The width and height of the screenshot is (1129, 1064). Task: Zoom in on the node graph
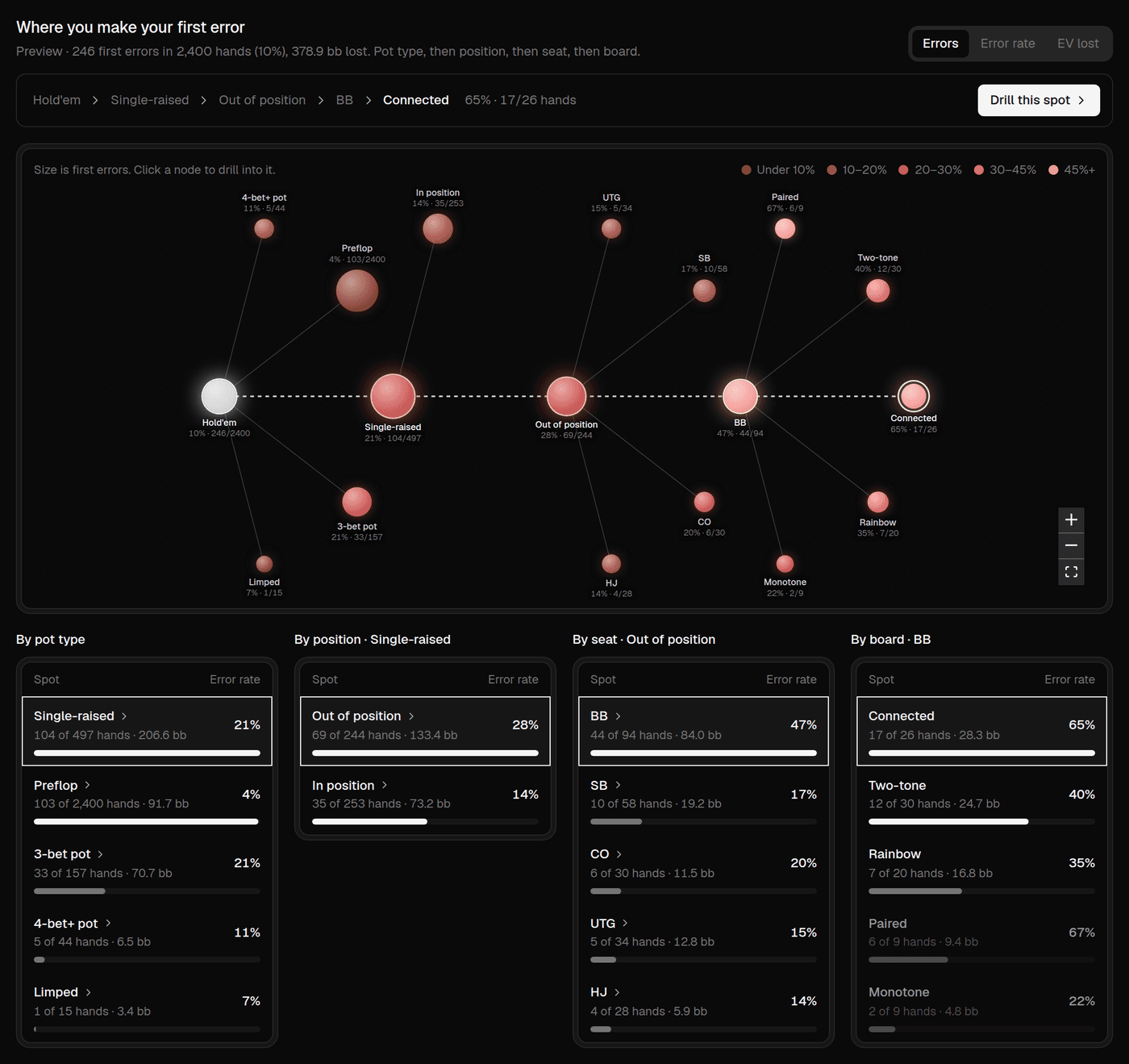(x=1071, y=520)
